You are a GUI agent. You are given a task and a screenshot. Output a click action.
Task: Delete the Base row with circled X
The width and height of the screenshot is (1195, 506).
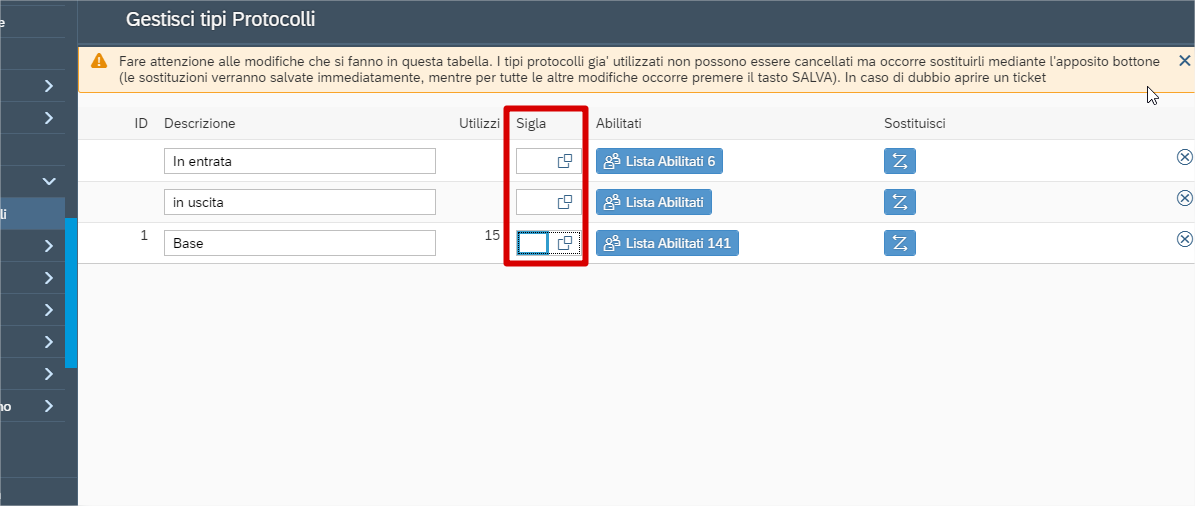[x=1184, y=239]
